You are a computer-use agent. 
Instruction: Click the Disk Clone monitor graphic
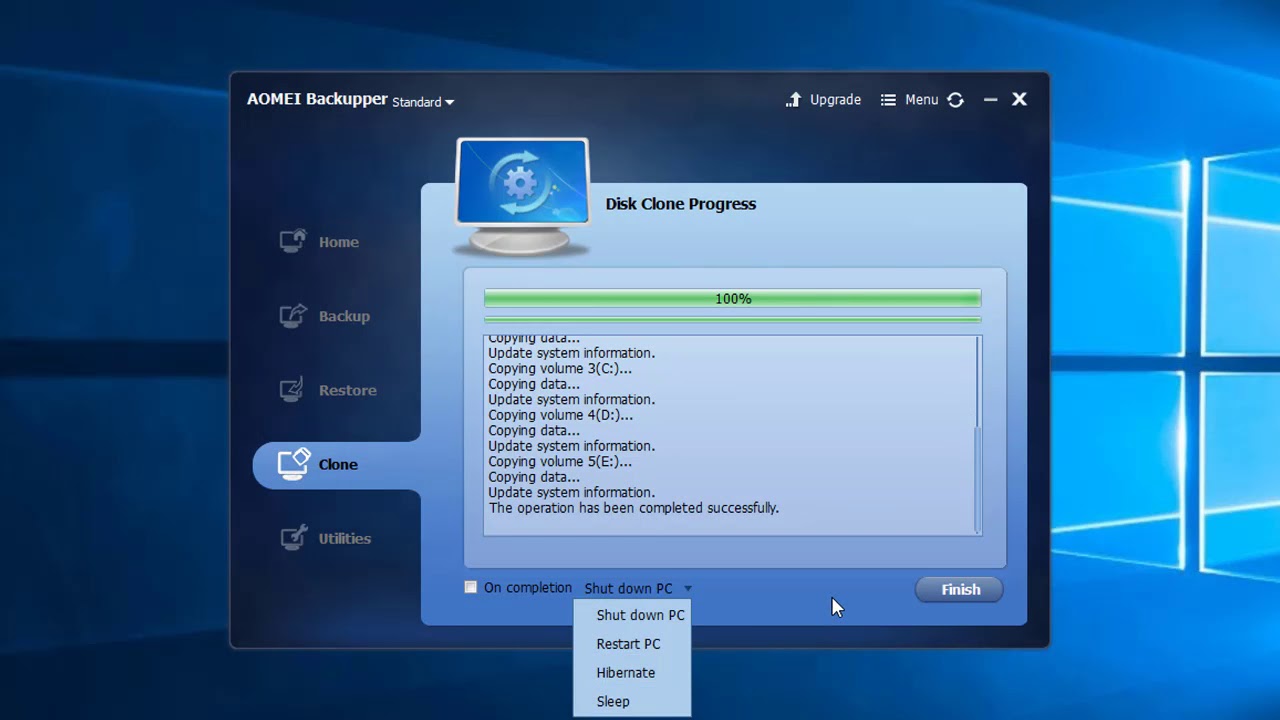pos(522,196)
